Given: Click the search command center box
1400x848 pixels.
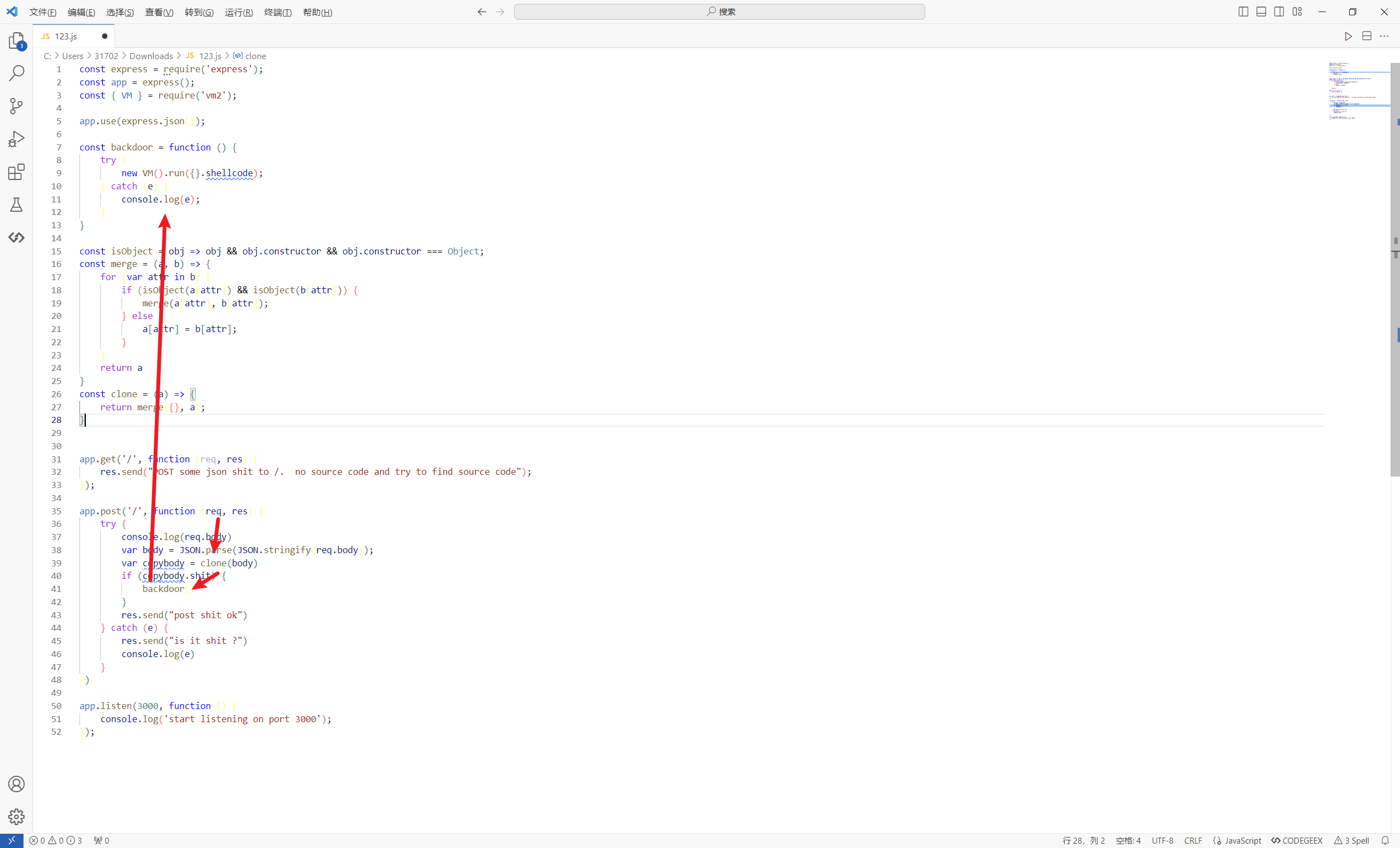Looking at the screenshot, I should tap(719, 11).
